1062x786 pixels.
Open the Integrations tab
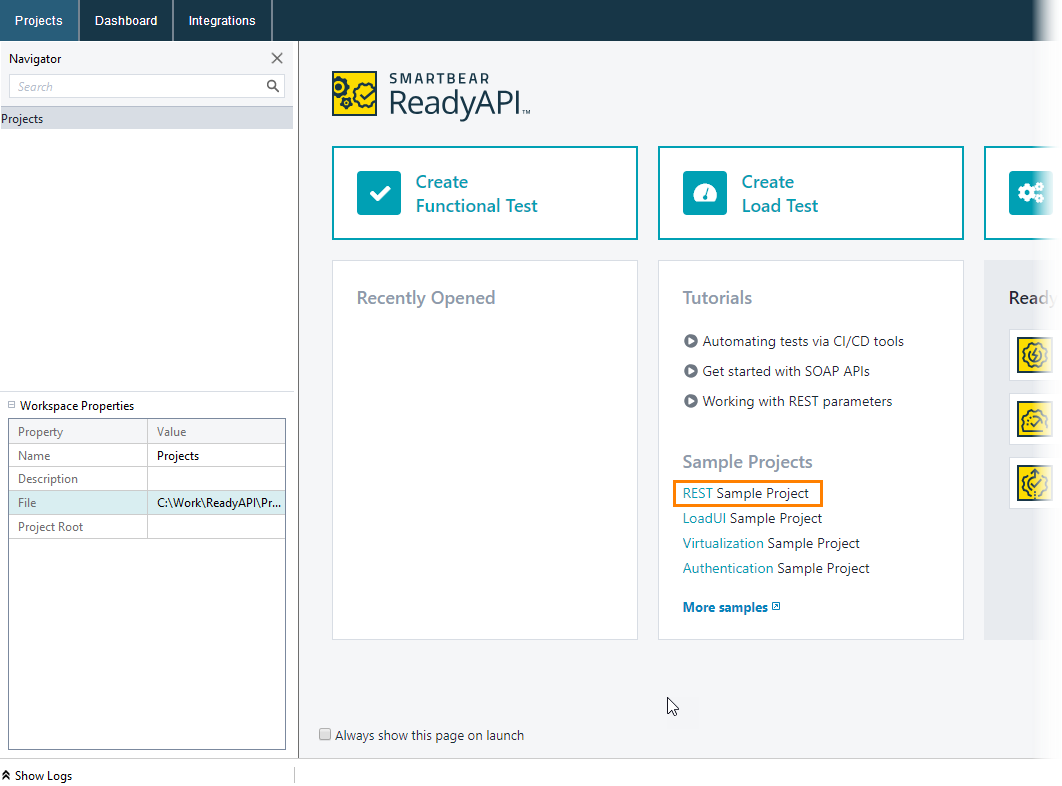pyautogui.click(x=222, y=20)
